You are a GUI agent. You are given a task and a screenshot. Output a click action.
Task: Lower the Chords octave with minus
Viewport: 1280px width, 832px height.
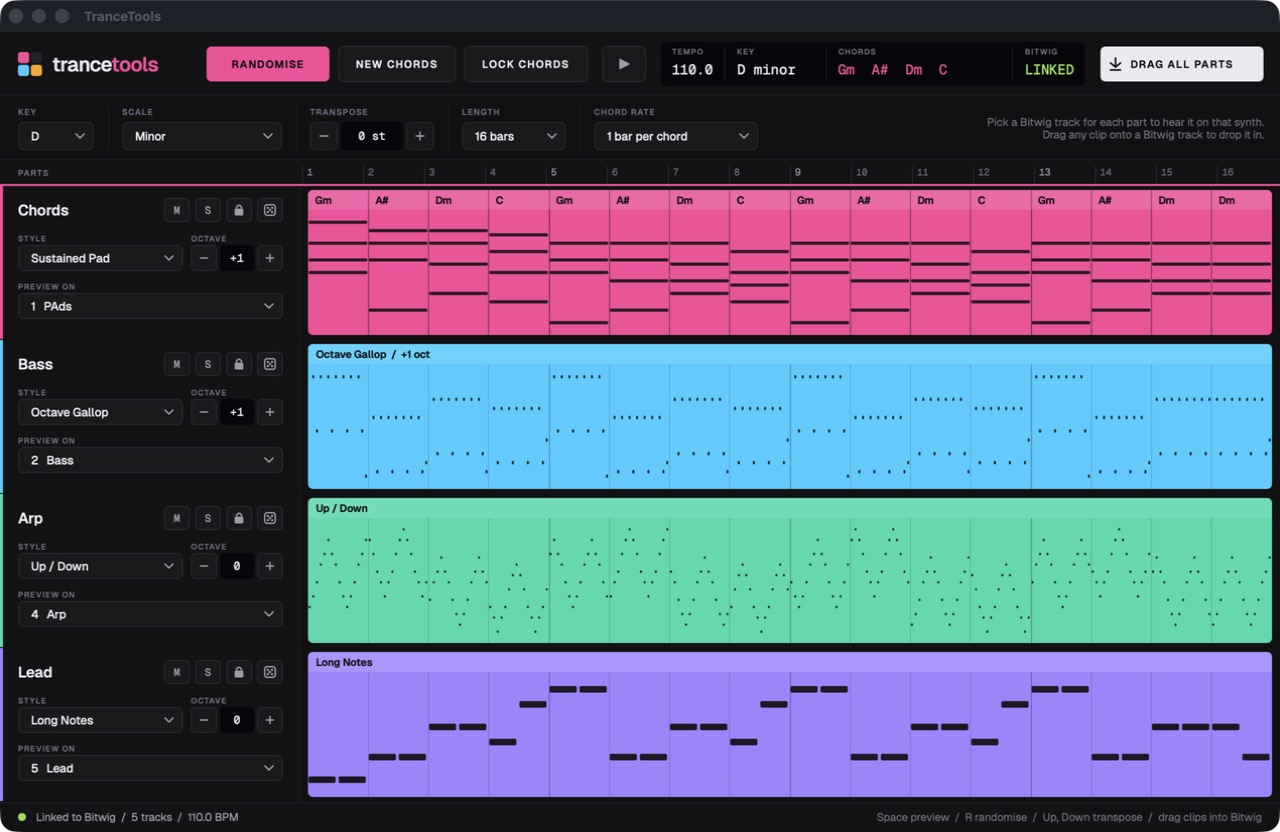tap(204, 258)
